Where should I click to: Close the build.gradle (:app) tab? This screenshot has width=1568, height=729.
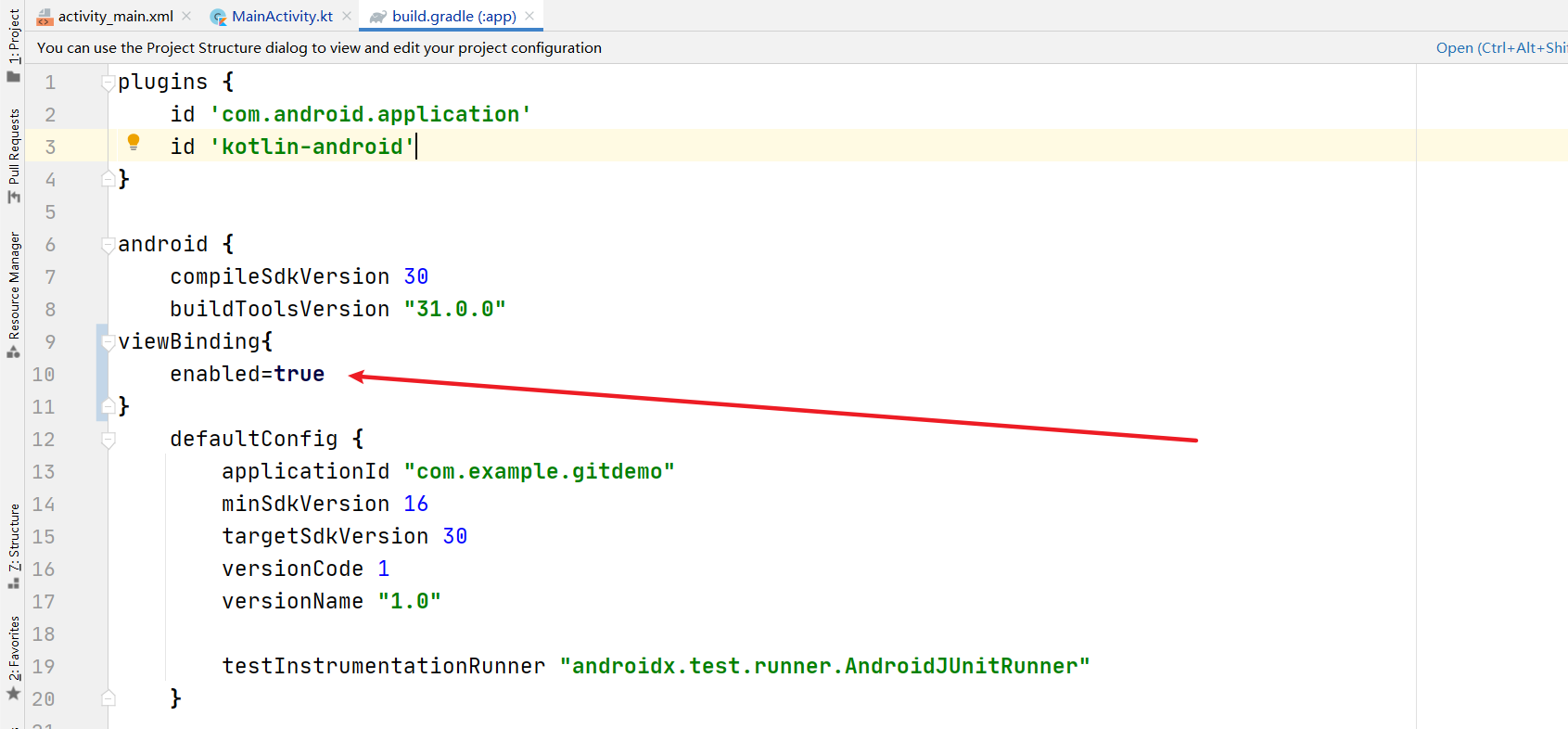point(529,16)
